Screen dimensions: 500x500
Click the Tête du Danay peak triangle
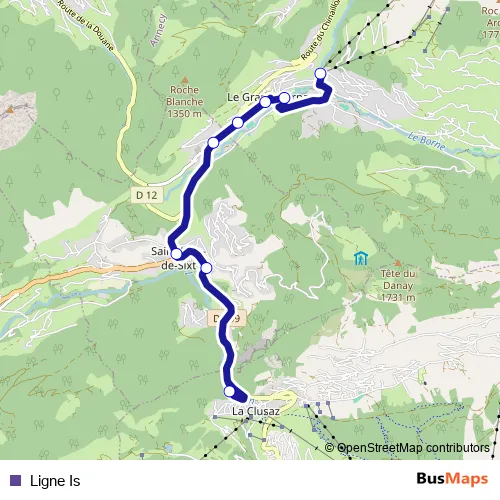pyautogui.click(x=397, y=263)
